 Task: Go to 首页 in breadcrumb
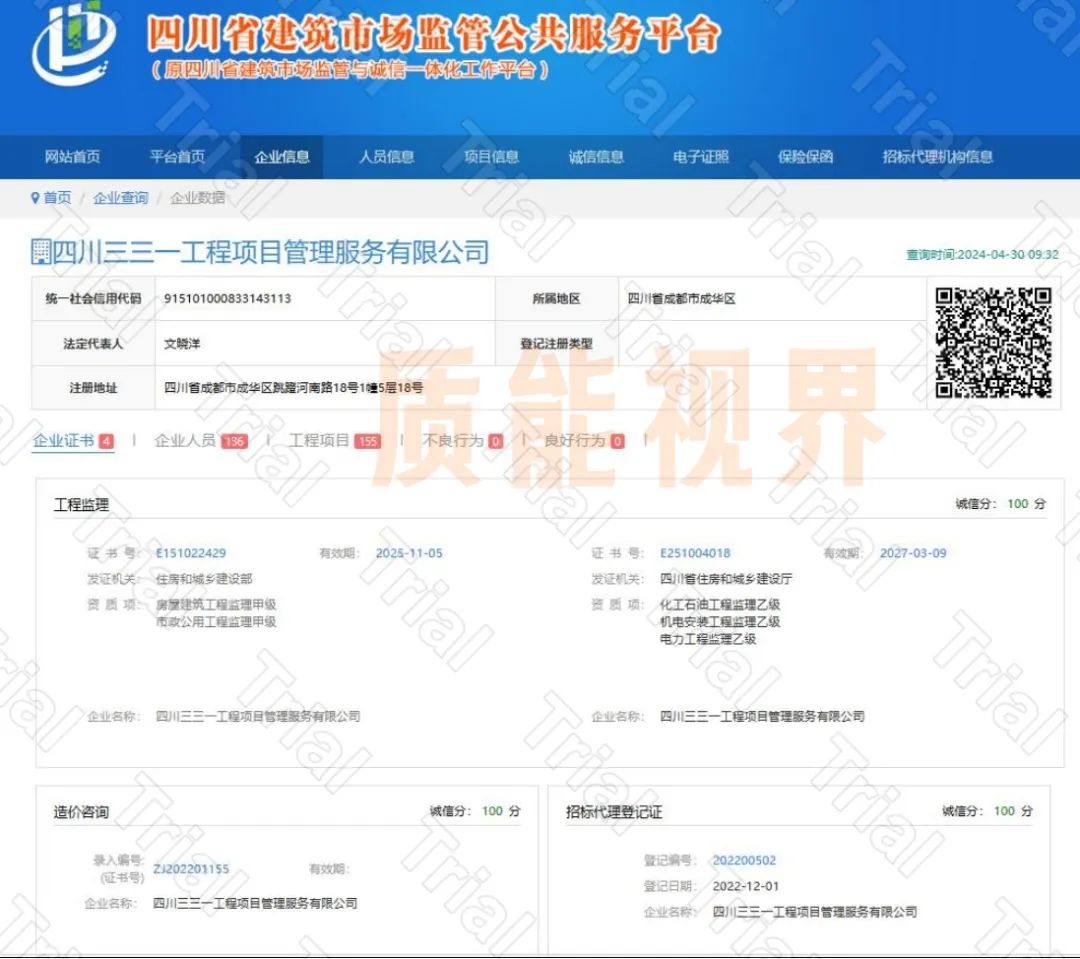56,198
